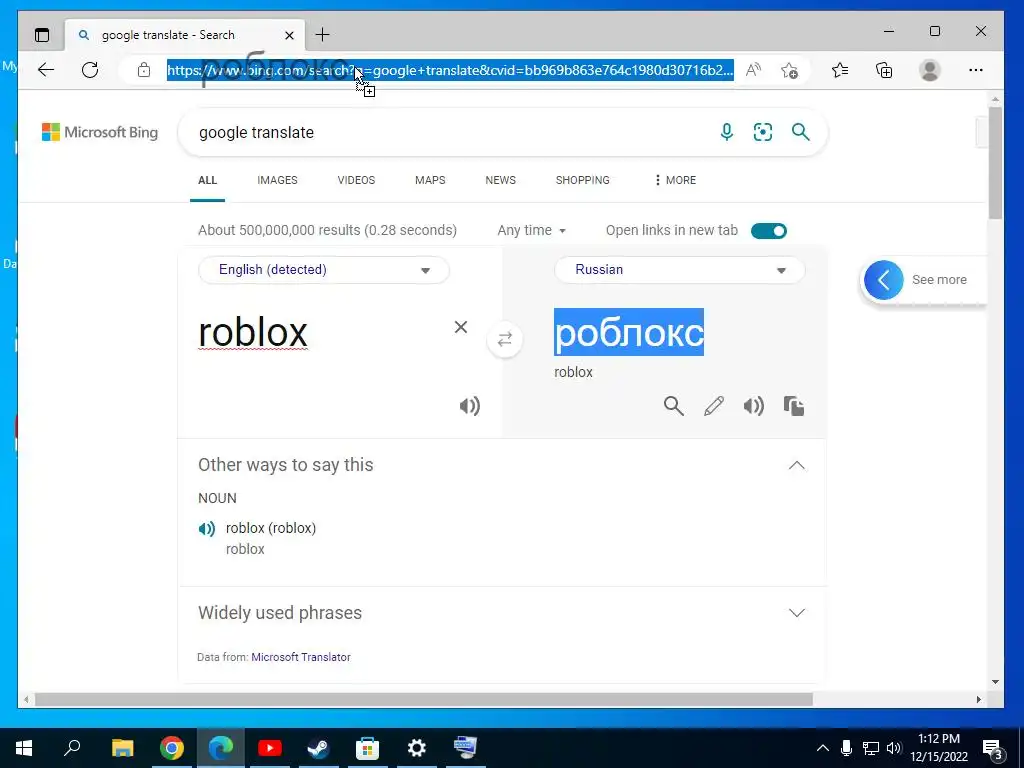This screenshot has height=768, width=1024.
Task: Collapse Other ways to say this section
Action: pos(796,466)
